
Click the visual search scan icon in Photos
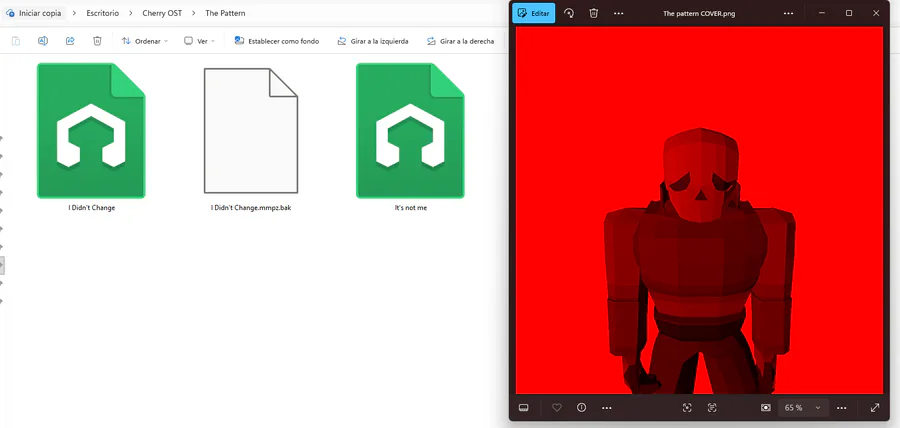pyautogui.click(x=687, y=407)
